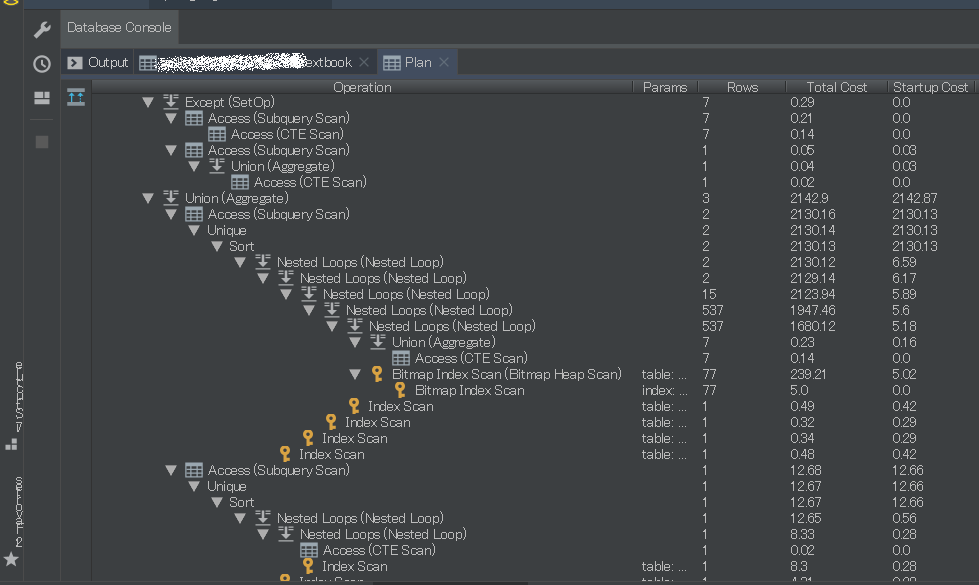Click the table icon of first Access (CTE Scan)
This screenshot has height=585, width=979.
[x=217, y=134]
